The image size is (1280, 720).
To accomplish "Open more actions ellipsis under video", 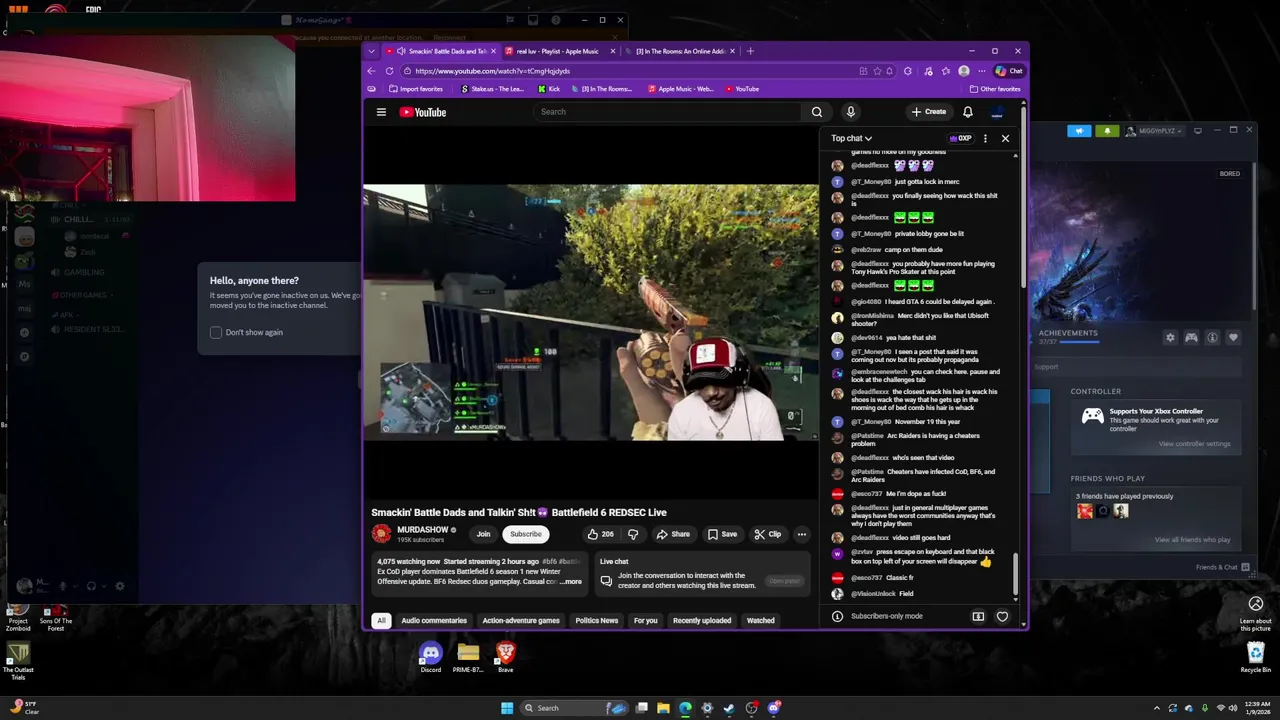I will pyautogui.click(x=801, y=534).
